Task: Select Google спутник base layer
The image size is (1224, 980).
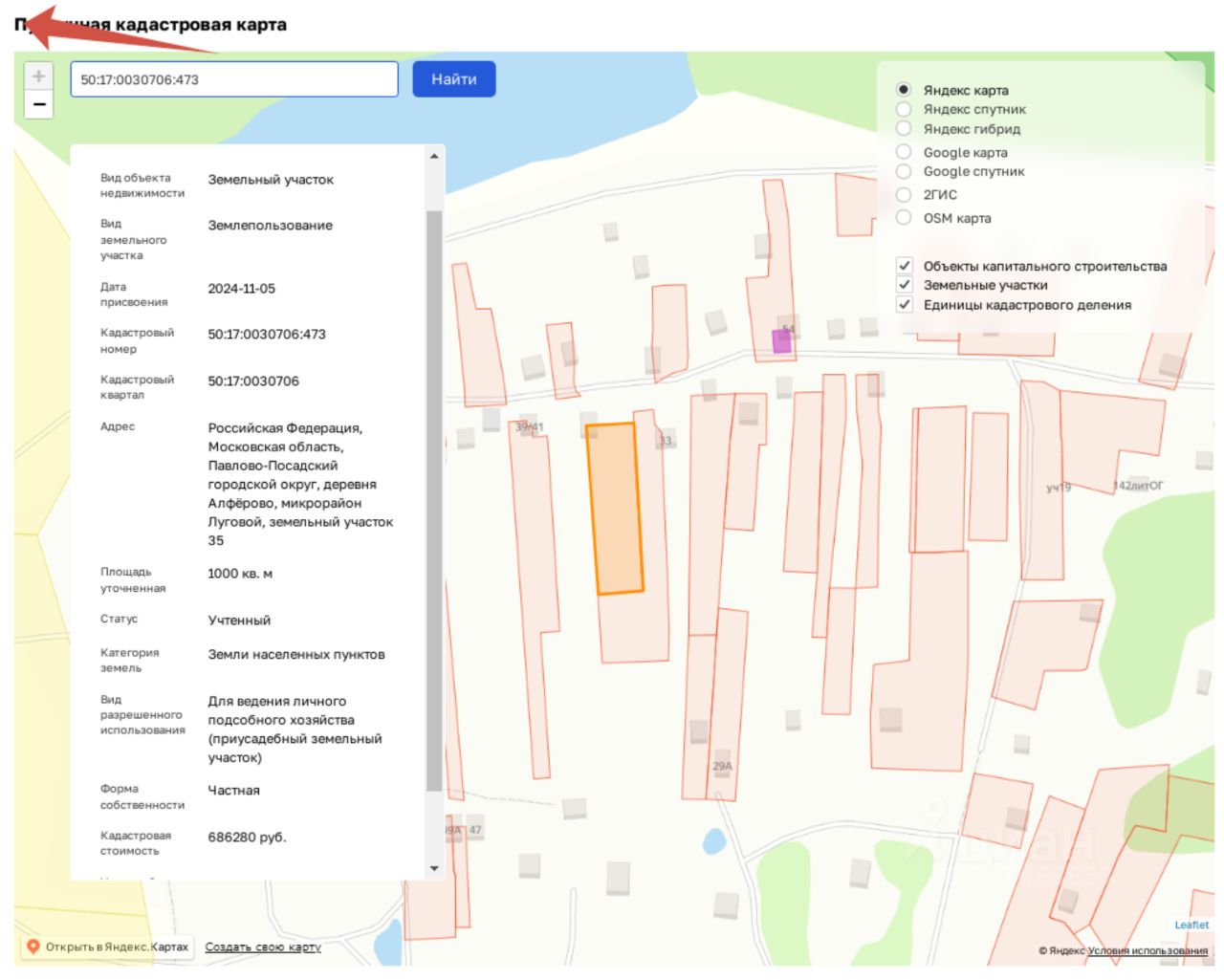Action: tap(904, 171)
